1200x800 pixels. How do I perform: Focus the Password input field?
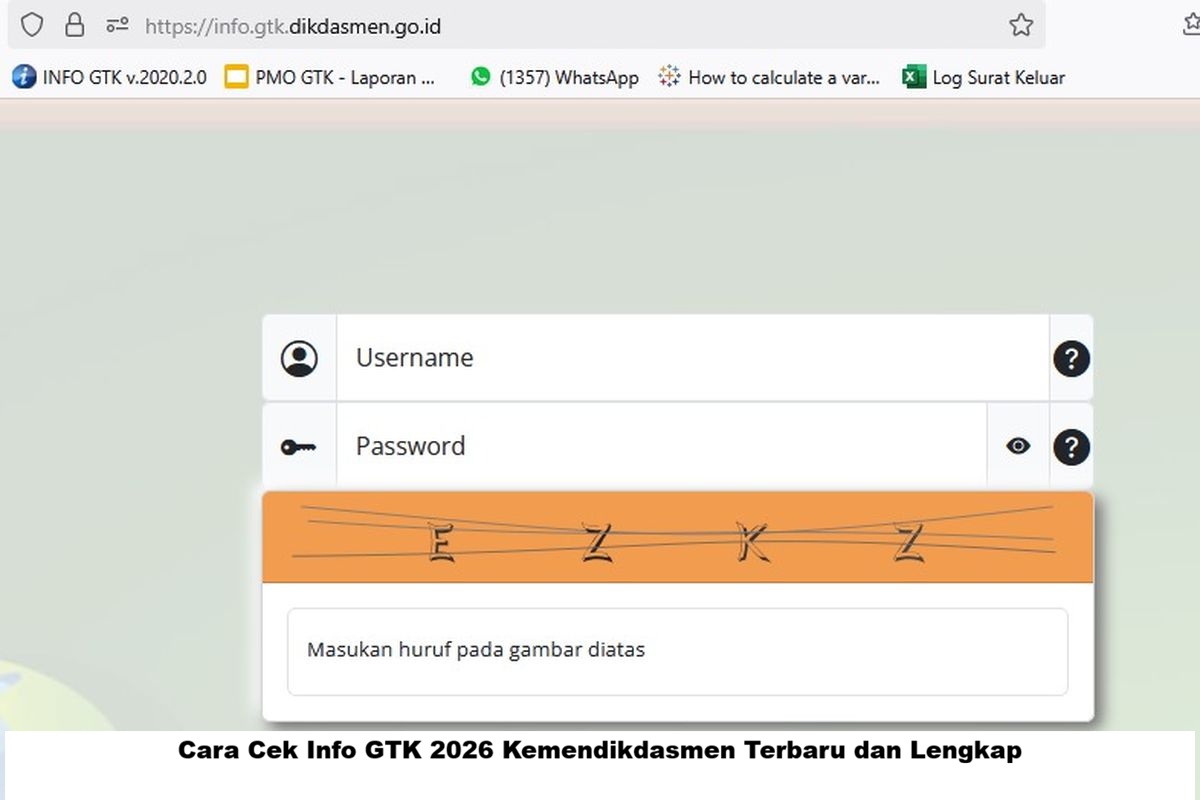coord(660,446)
